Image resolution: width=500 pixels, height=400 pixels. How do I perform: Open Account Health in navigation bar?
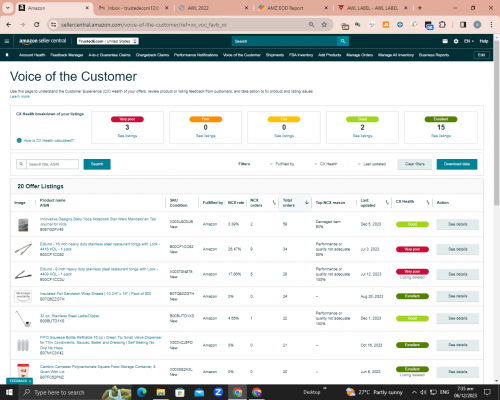32,55
